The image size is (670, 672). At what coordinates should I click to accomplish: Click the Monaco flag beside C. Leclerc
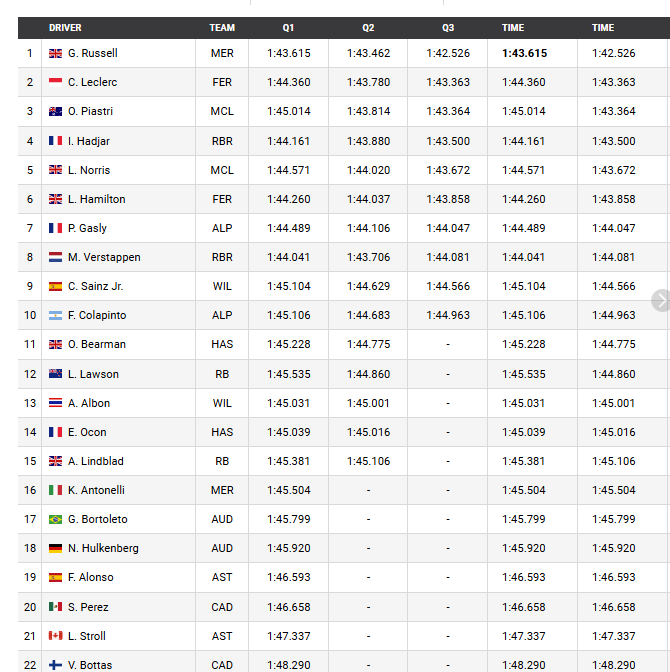(55, 82)
